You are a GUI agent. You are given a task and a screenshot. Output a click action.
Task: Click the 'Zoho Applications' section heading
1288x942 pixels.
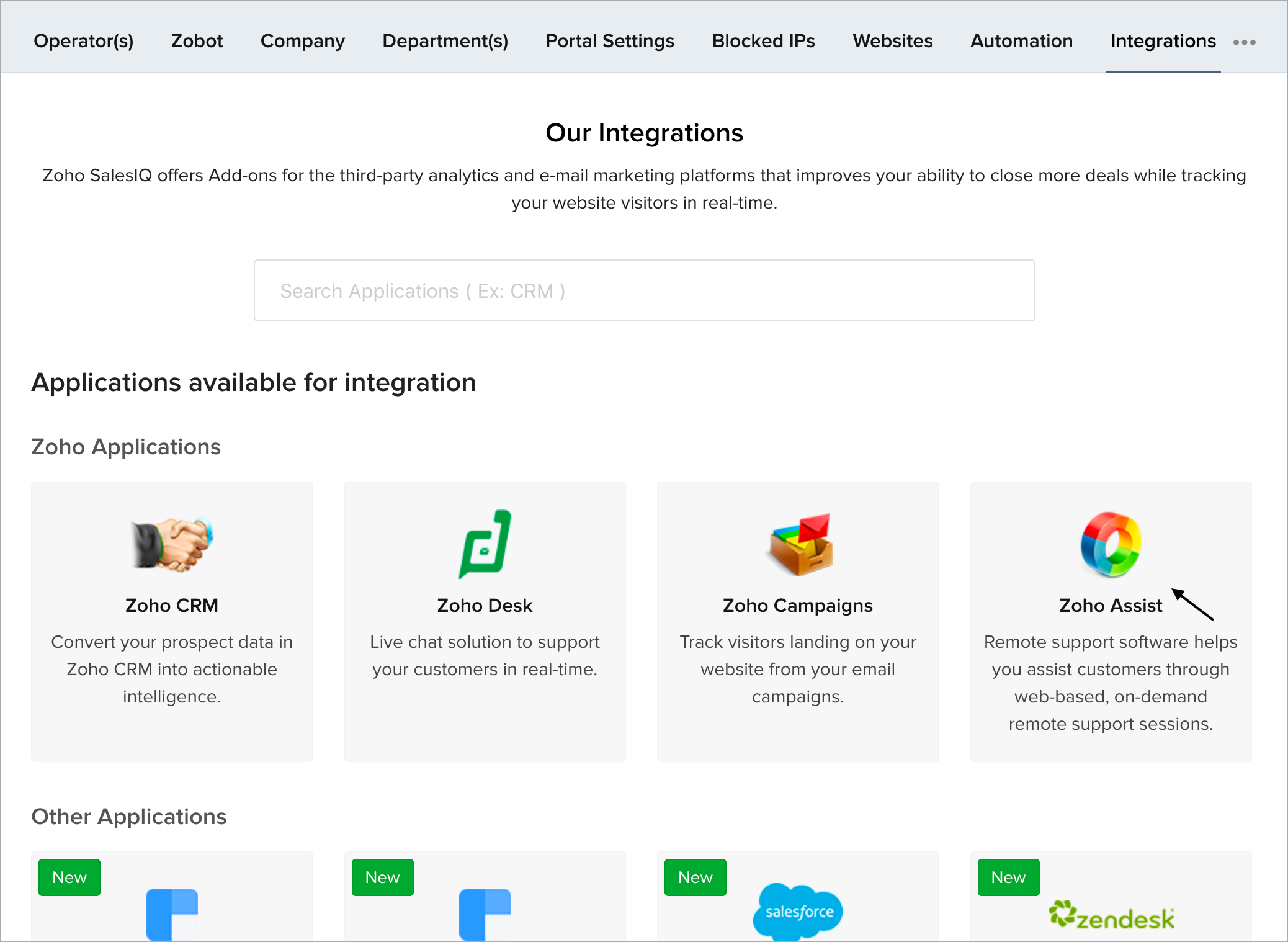click(x=126, y=447)
